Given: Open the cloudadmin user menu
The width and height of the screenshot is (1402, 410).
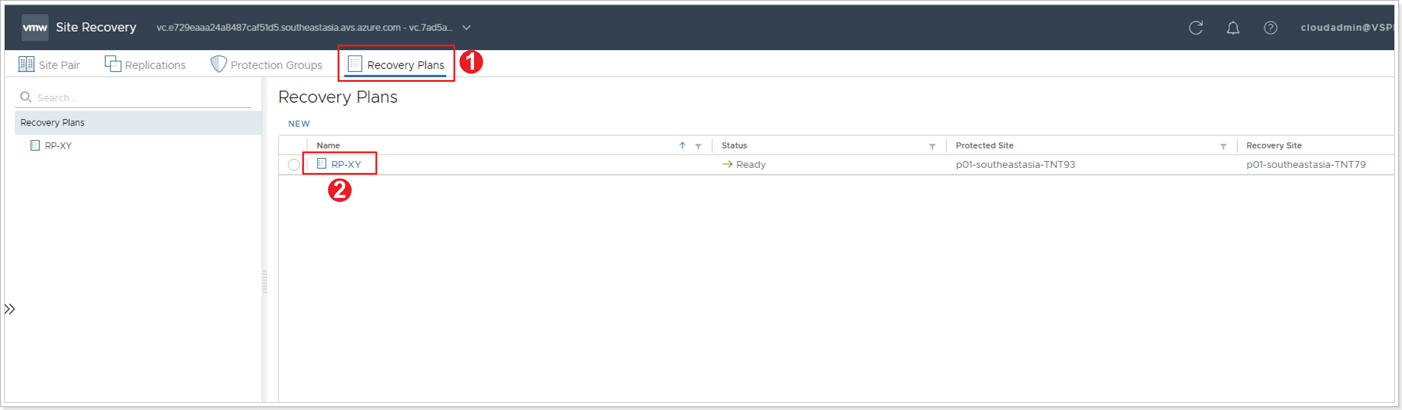Looking at the screenshot, I should pos(1347,28).
